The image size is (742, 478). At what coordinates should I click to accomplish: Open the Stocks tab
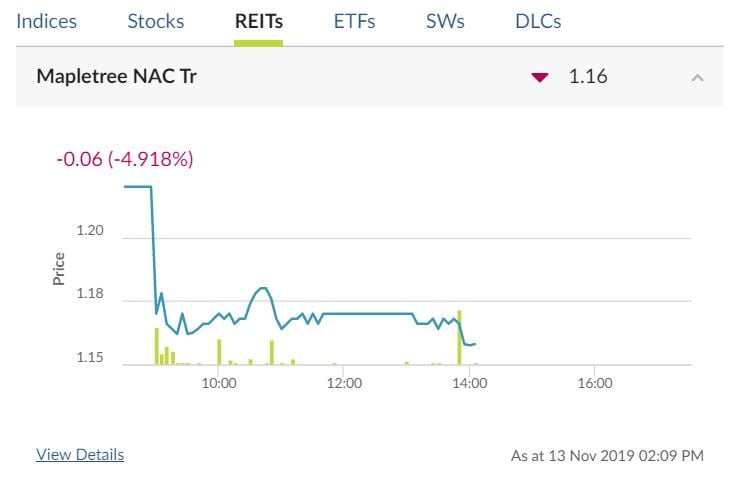pyautogui.click(x=156, y=21)
